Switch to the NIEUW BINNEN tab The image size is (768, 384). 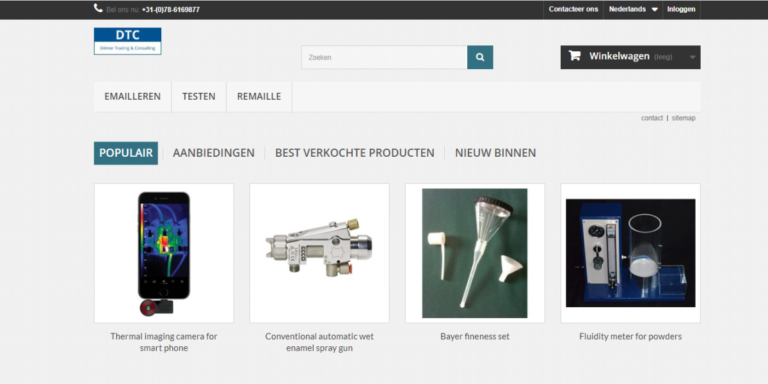click(x=495, y=153)
